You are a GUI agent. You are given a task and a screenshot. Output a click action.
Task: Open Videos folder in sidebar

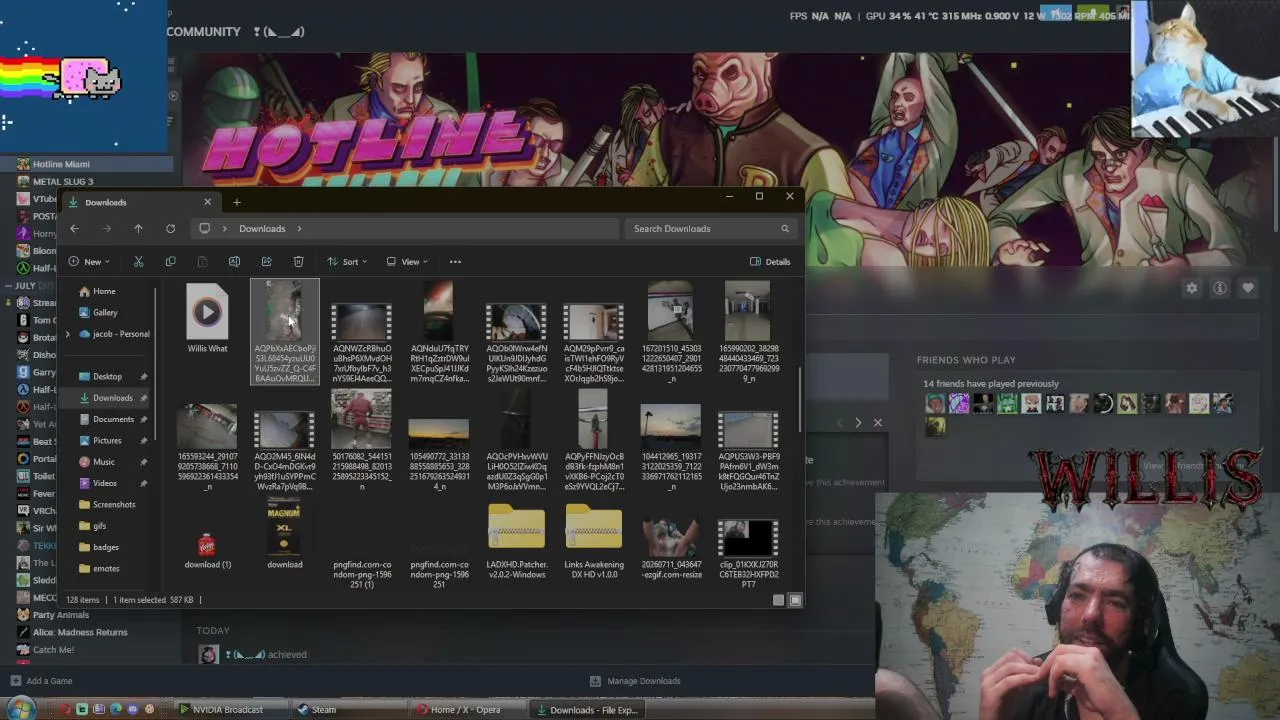104,484
